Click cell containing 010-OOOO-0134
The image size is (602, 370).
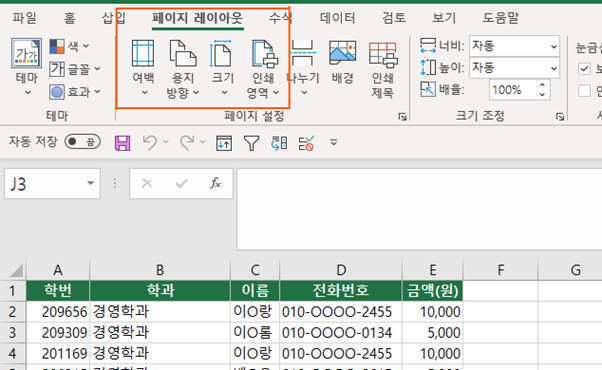[x=341, y=332]
